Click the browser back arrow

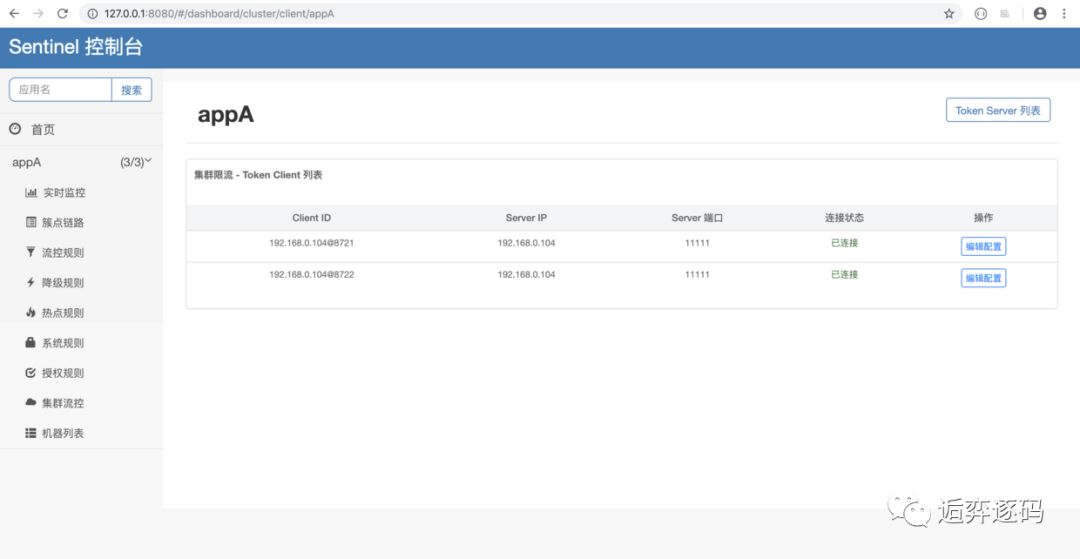[x=14, y=13]
